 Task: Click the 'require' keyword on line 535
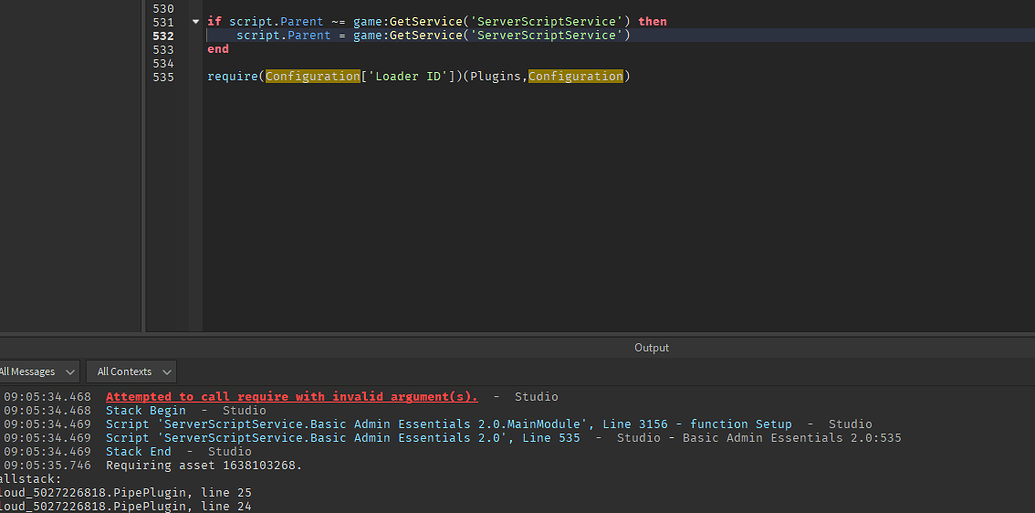click(232, 77)
